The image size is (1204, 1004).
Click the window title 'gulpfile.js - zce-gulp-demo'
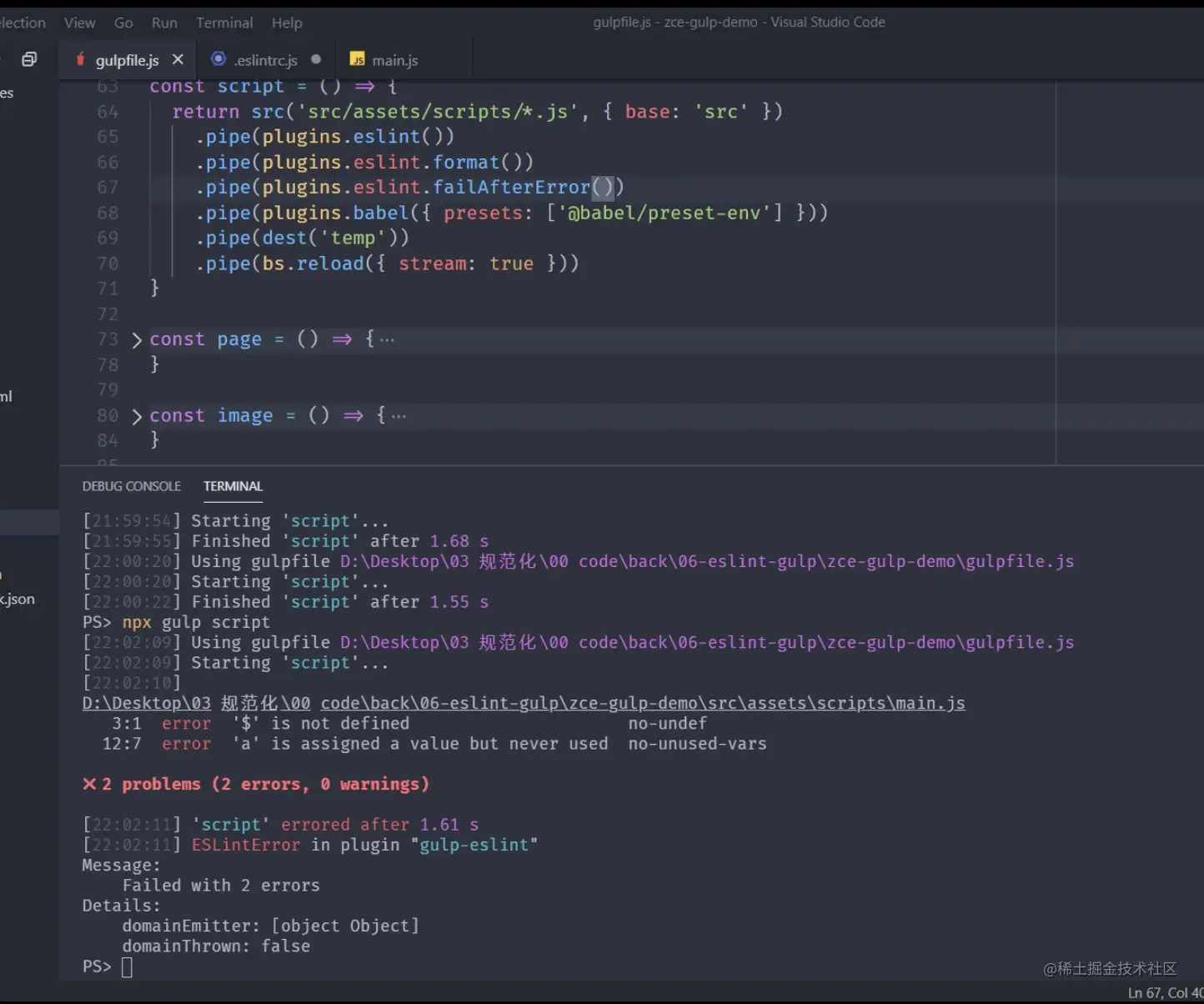(675, 23)
